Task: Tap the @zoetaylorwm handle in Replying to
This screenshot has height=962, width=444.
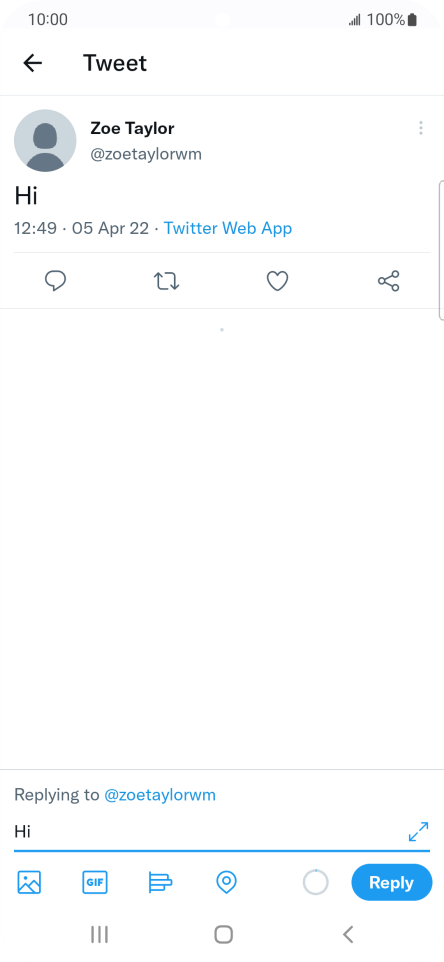Action: click(160, 795)
